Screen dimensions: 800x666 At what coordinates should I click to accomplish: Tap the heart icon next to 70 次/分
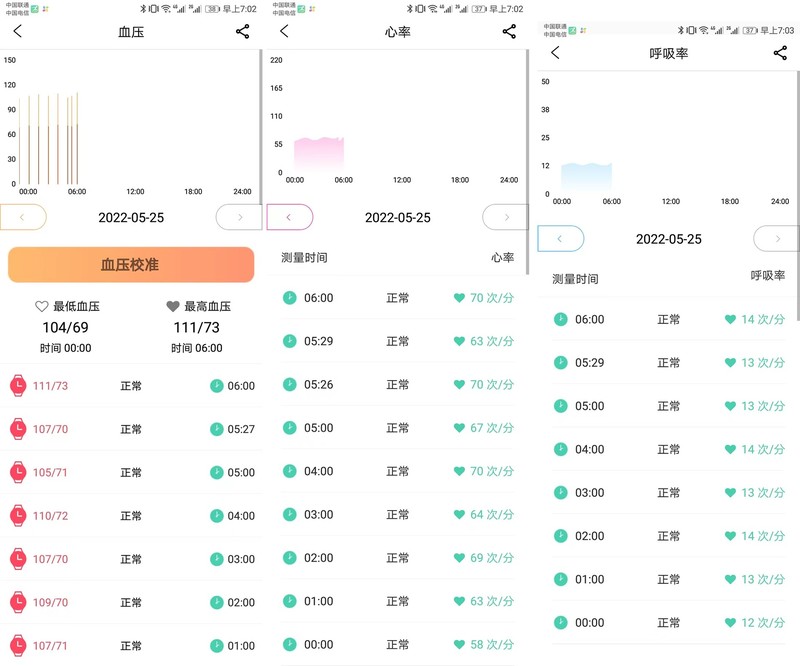459,298
